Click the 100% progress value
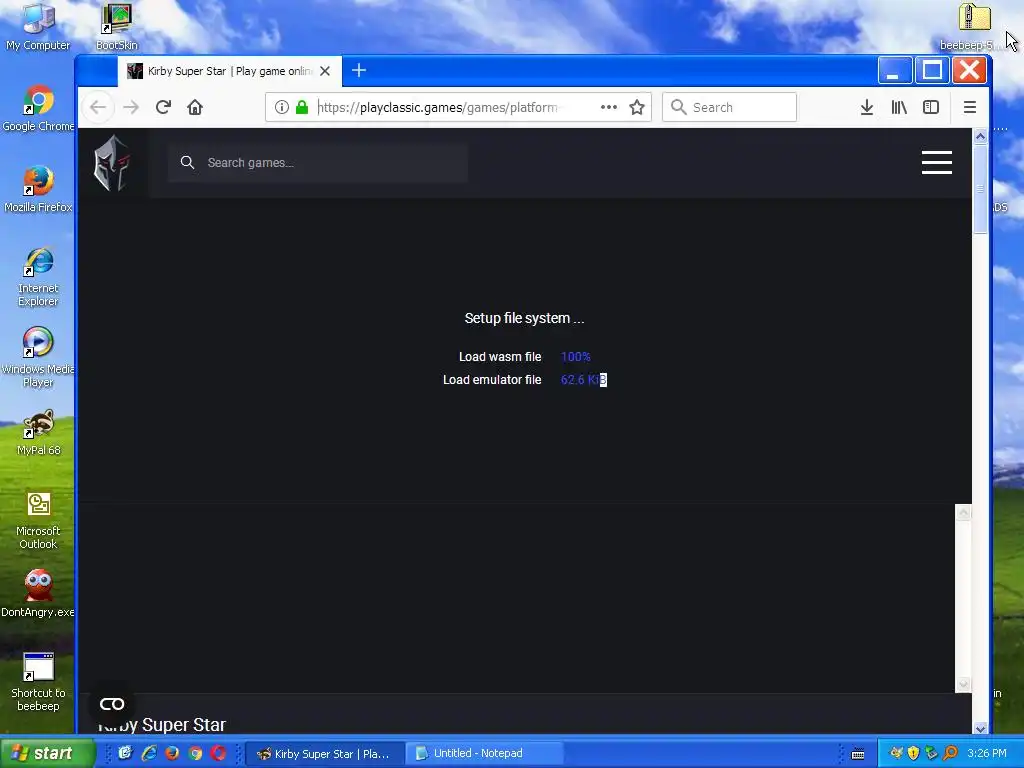The image size is (1024, 768). [575, 357]
